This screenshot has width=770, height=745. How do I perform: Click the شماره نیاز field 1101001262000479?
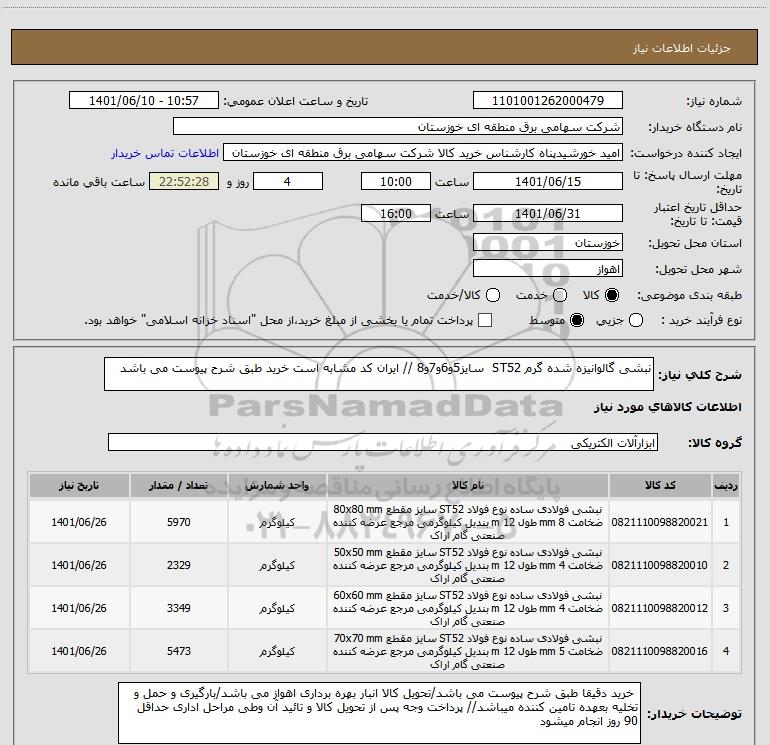(x=548, y=101)
